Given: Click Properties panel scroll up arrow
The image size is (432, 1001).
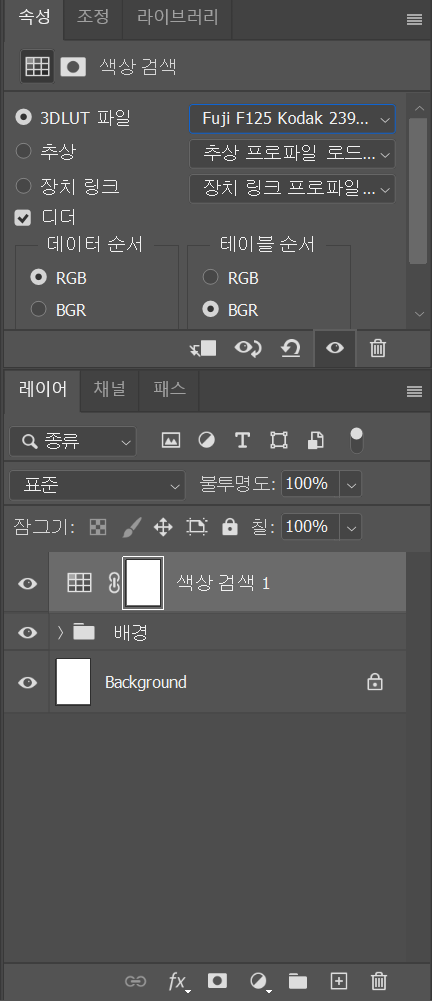Looking at the screenshot, I should [x=419, y=109].
